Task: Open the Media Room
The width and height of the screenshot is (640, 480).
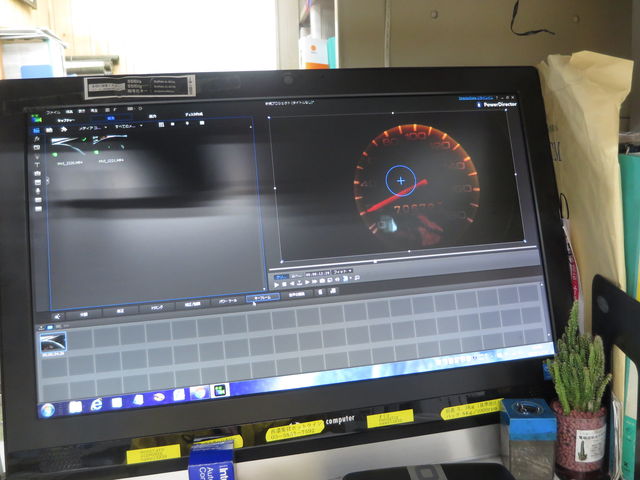Action: coord(36,131)
